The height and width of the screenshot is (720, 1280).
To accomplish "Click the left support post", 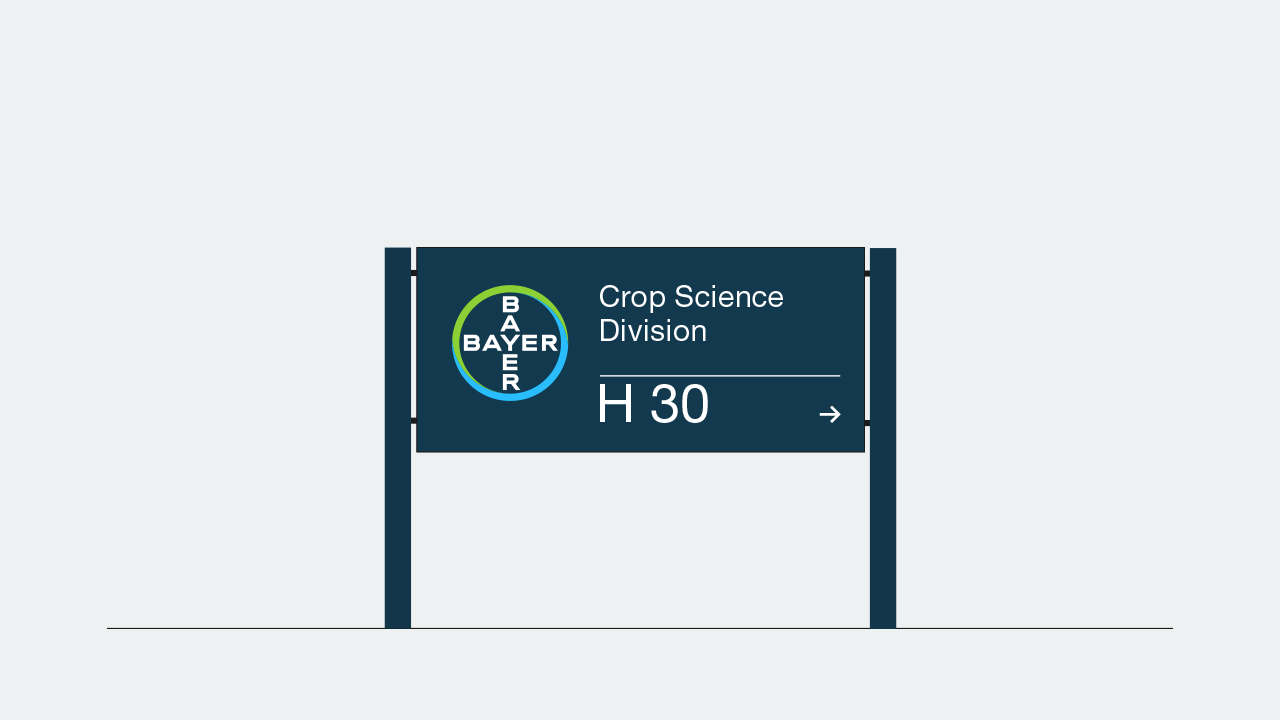I will (x=398, y=438).
